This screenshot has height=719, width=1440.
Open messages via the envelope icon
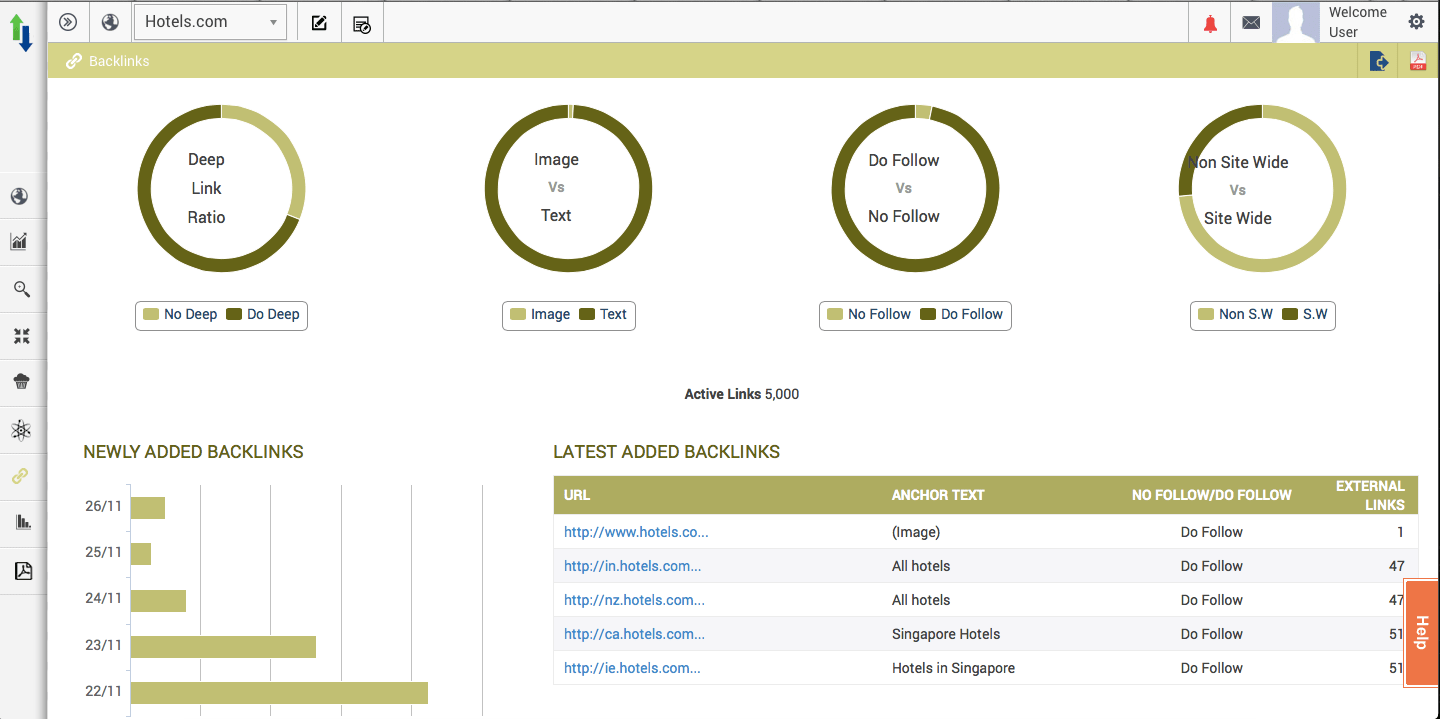1251,22
